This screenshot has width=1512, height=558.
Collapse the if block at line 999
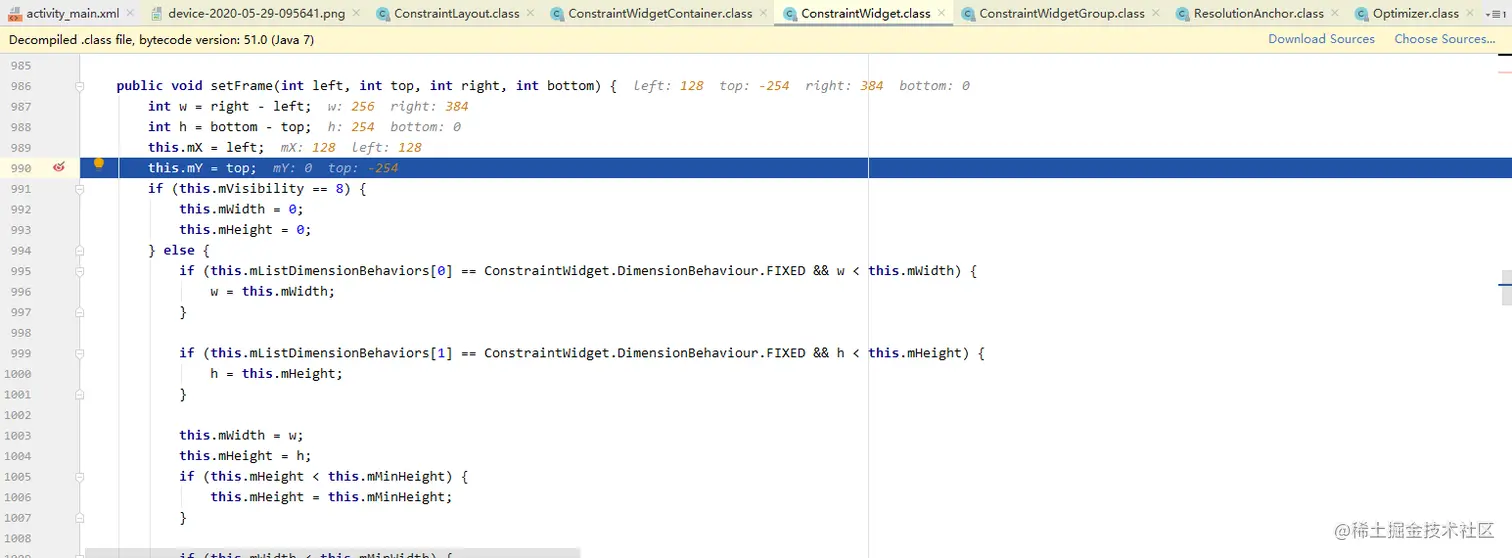80,353
